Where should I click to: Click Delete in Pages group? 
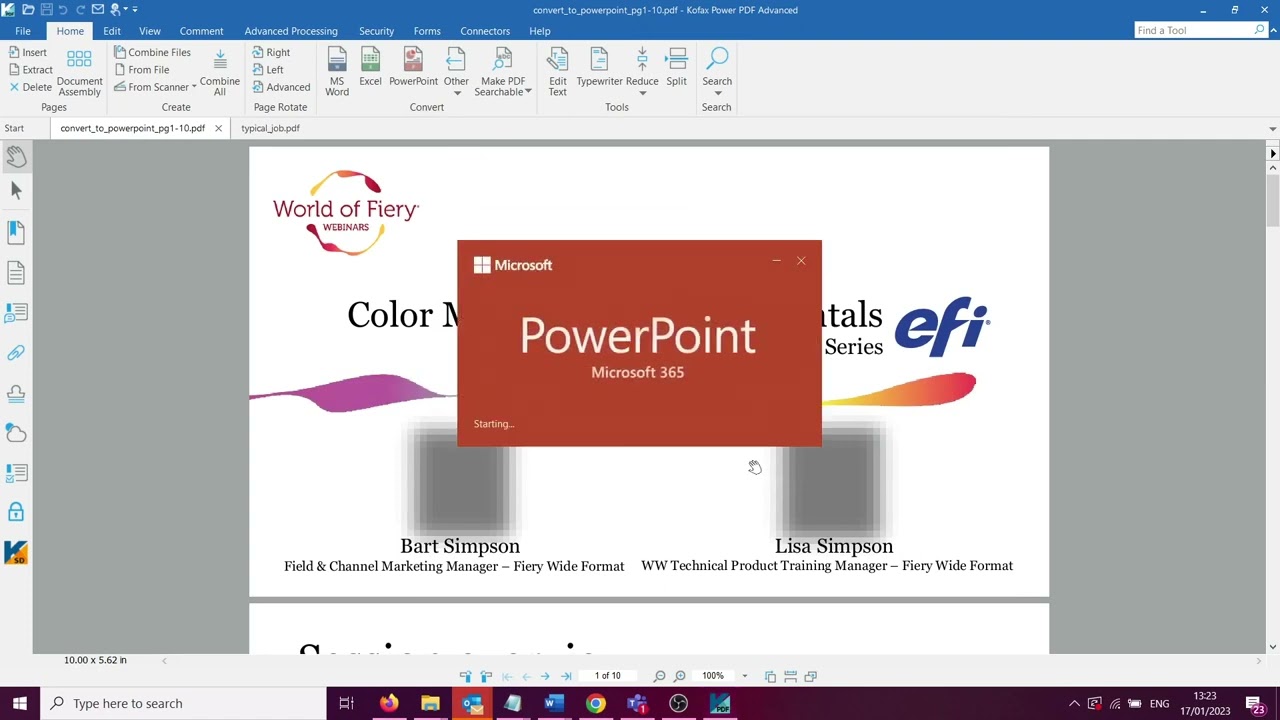(x=30, y=87)
